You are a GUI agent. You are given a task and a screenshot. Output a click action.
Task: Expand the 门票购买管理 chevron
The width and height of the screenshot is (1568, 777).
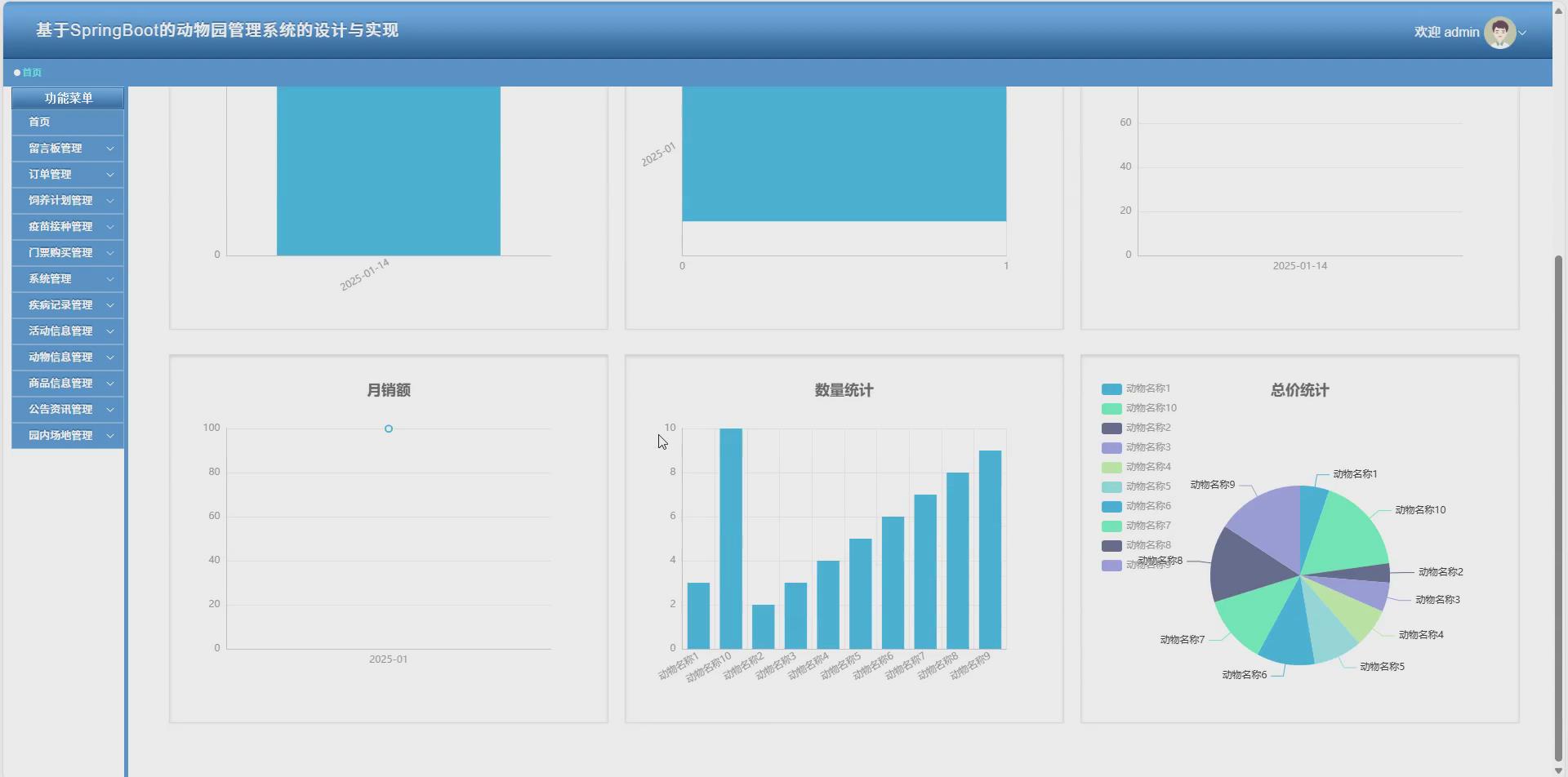point(110,253)
